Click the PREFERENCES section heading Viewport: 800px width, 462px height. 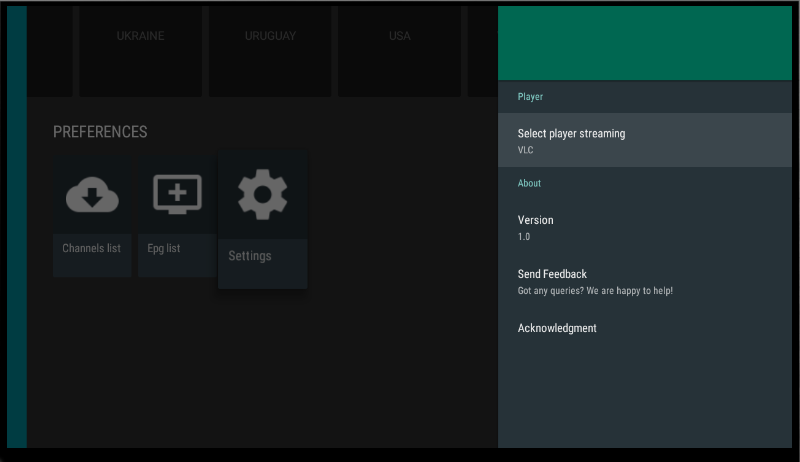coord(100,132)
